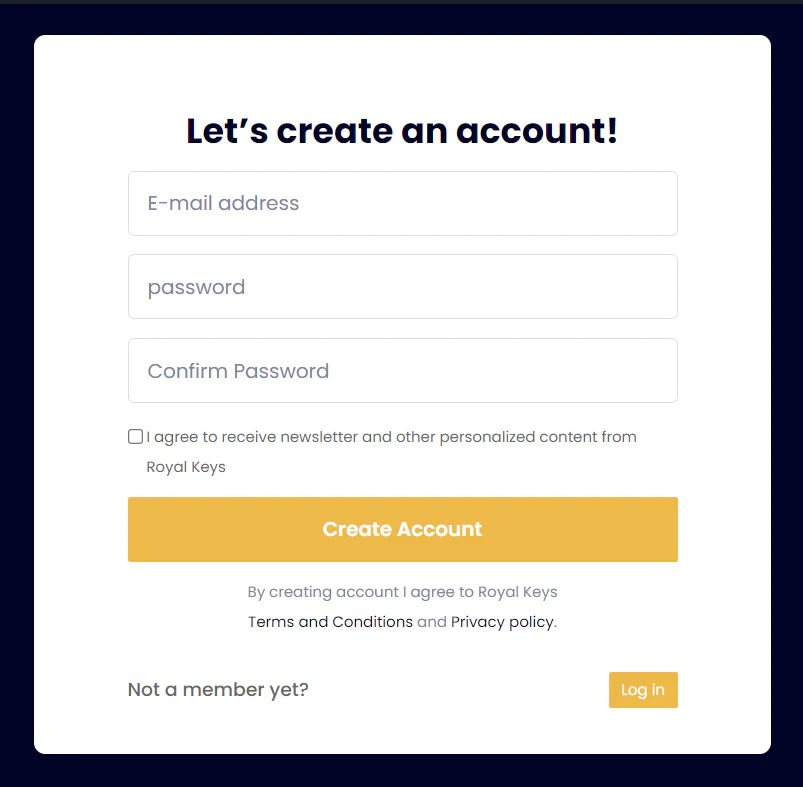Click "Royal Keys" in the account agreement line
The width and height of the screenshot is (803, 787).
(x=517, y=592)
